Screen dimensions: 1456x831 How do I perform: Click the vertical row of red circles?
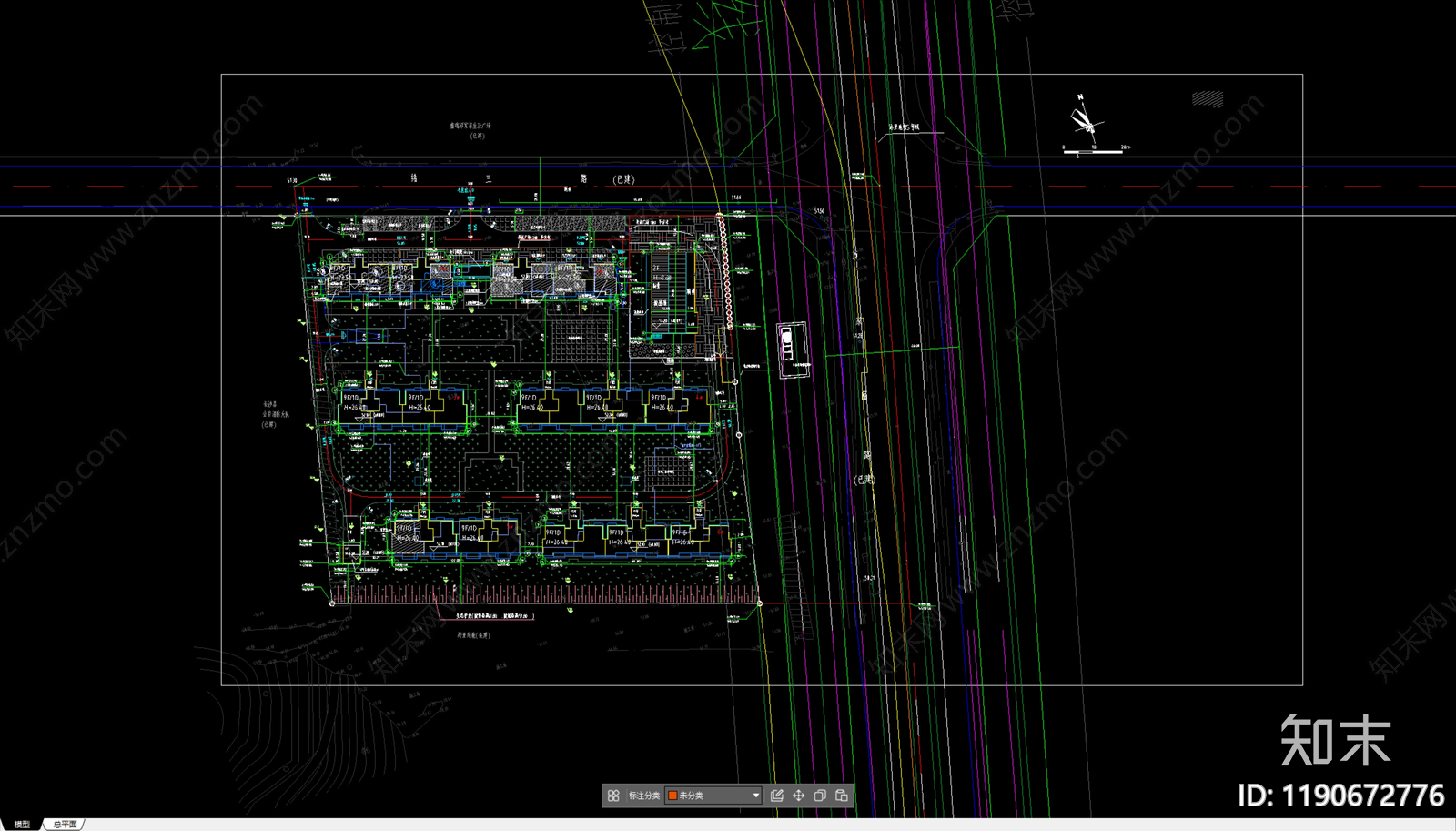[724, 271]
